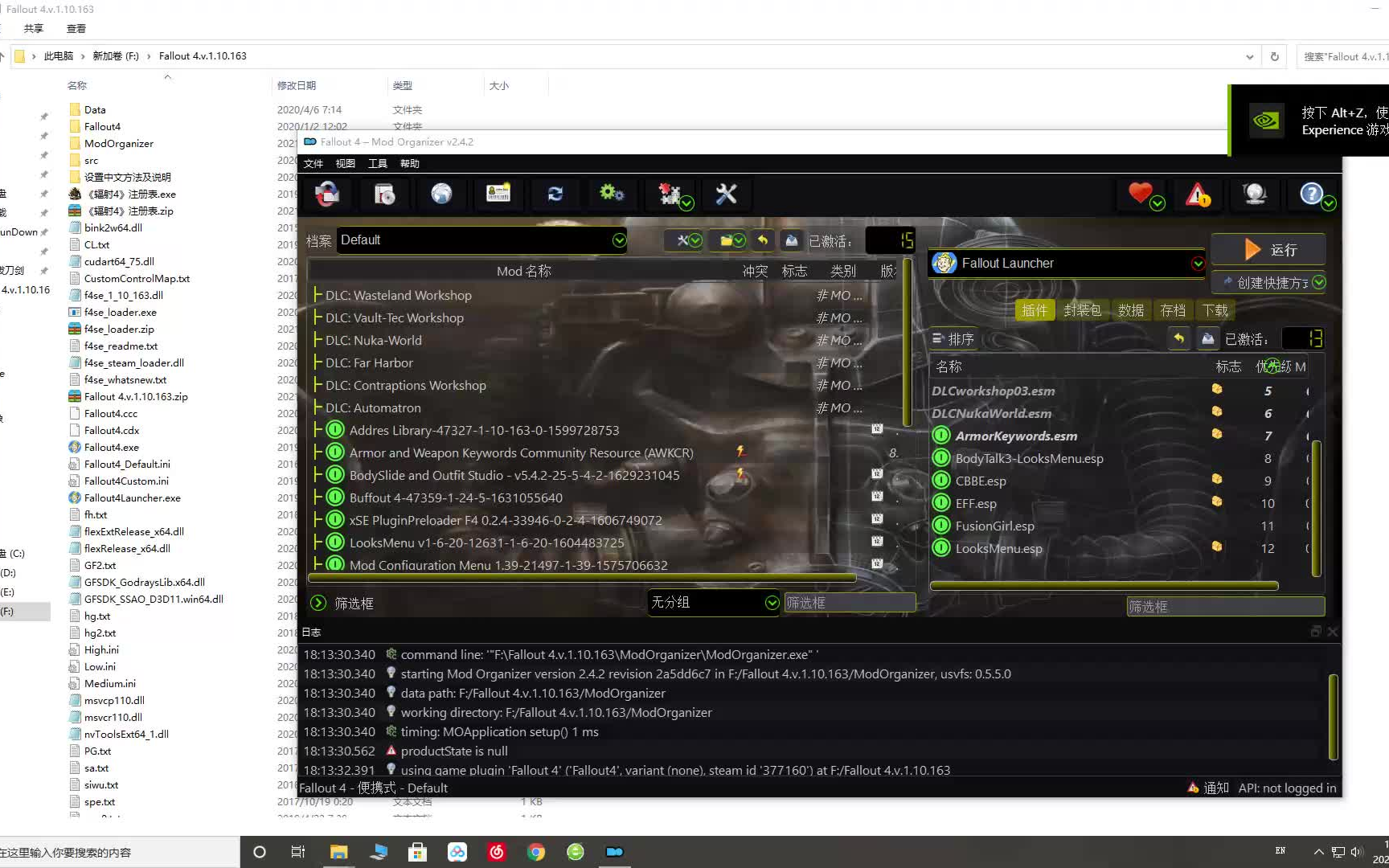Viewport: 1389px width, 868px height.
Task: Open the Microsoft Store taskbar icon
Action: pos(417,852)
